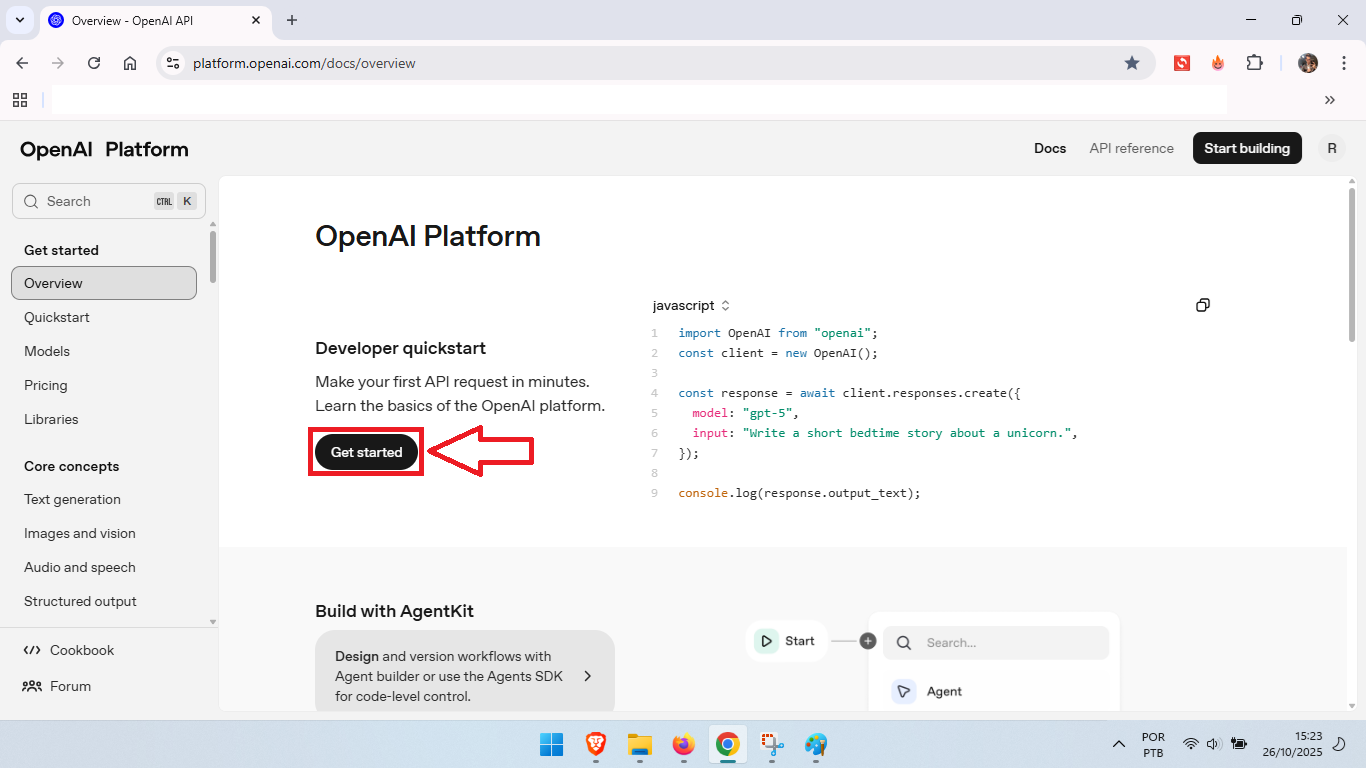Click the user avatar R icon
Screen dimensions: 1366x768
1331,148
